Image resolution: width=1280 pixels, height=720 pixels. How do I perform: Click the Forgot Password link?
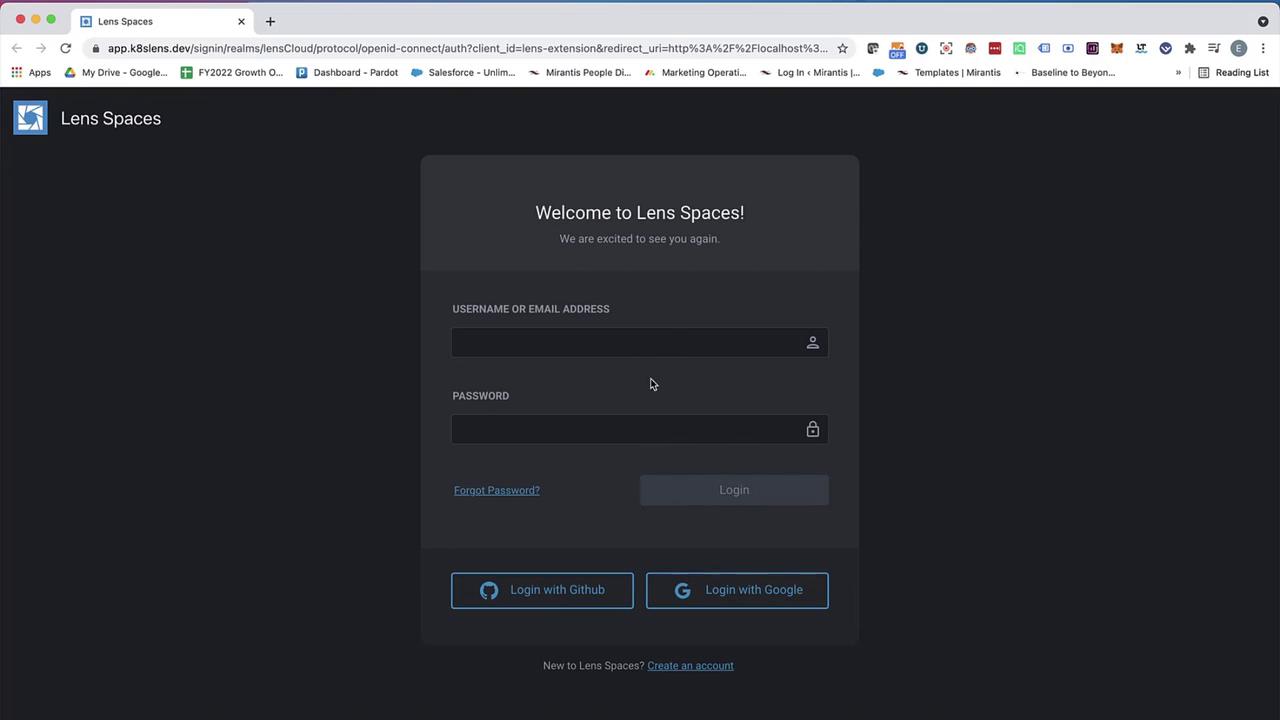497,490
